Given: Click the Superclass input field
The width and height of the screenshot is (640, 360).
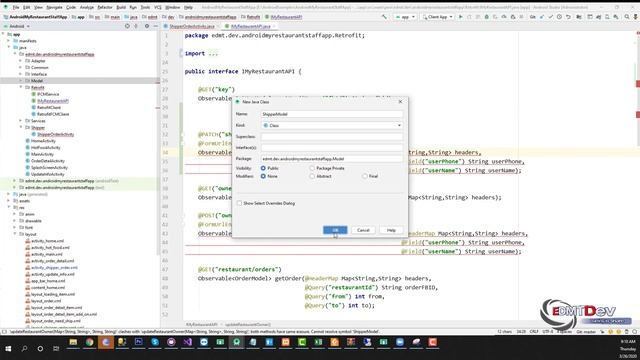Looking at the screenshot, I should coord(332,137).
